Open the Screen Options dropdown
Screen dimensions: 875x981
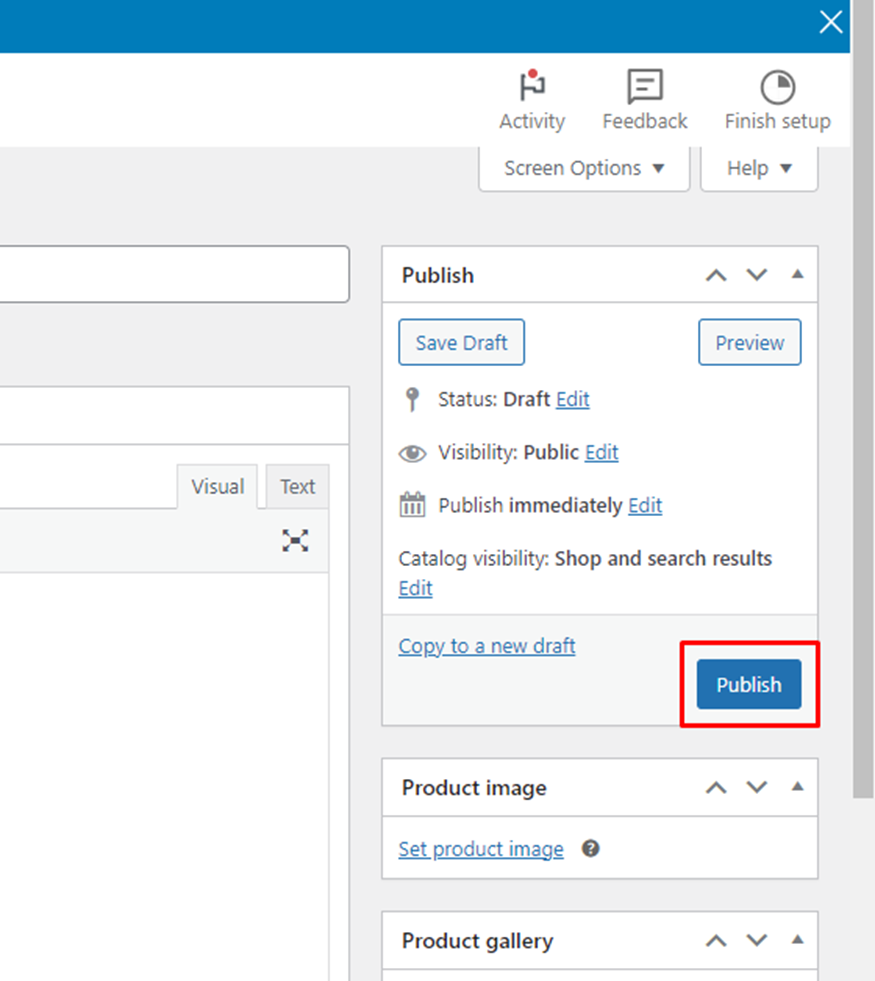click(x=583, y=168)
